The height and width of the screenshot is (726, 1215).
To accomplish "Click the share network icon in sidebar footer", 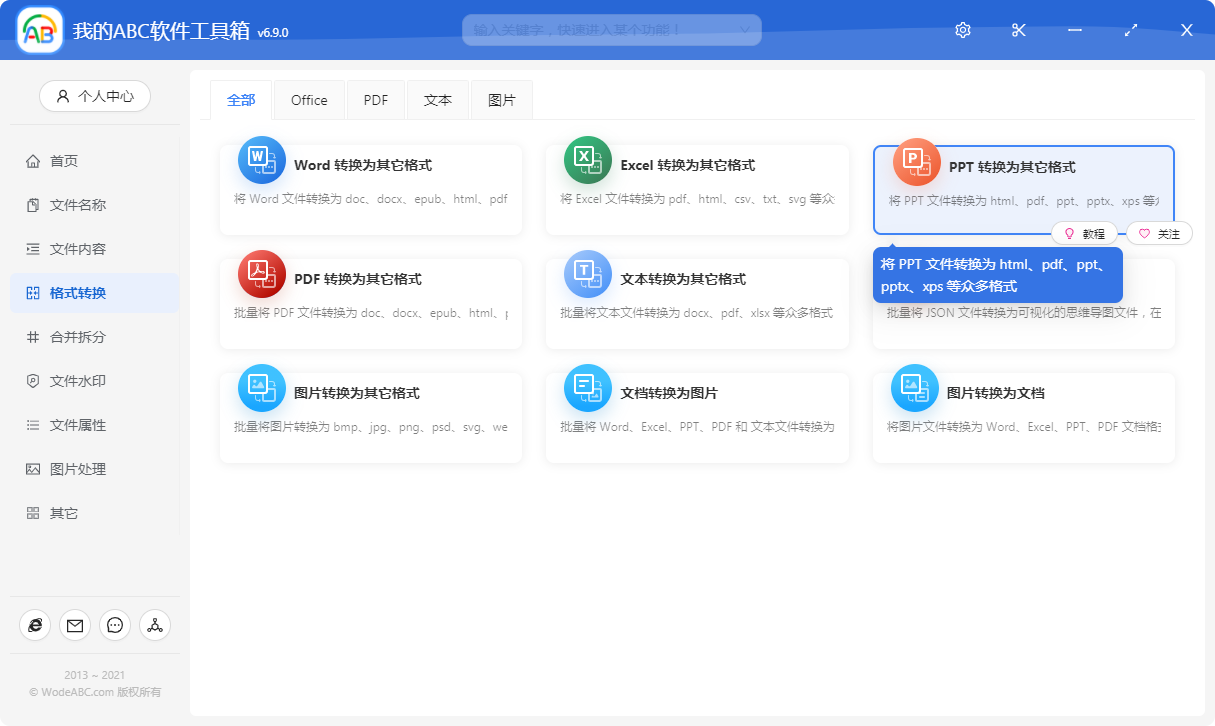I will 155,625.
